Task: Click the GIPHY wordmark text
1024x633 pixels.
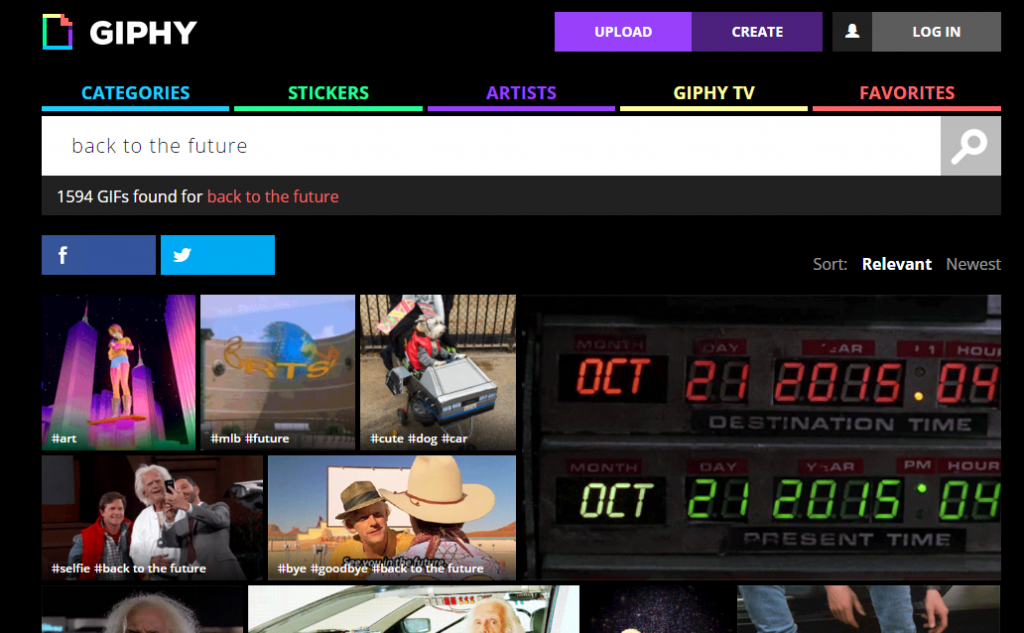Action: pyautogui.click(x=143, y=33)
